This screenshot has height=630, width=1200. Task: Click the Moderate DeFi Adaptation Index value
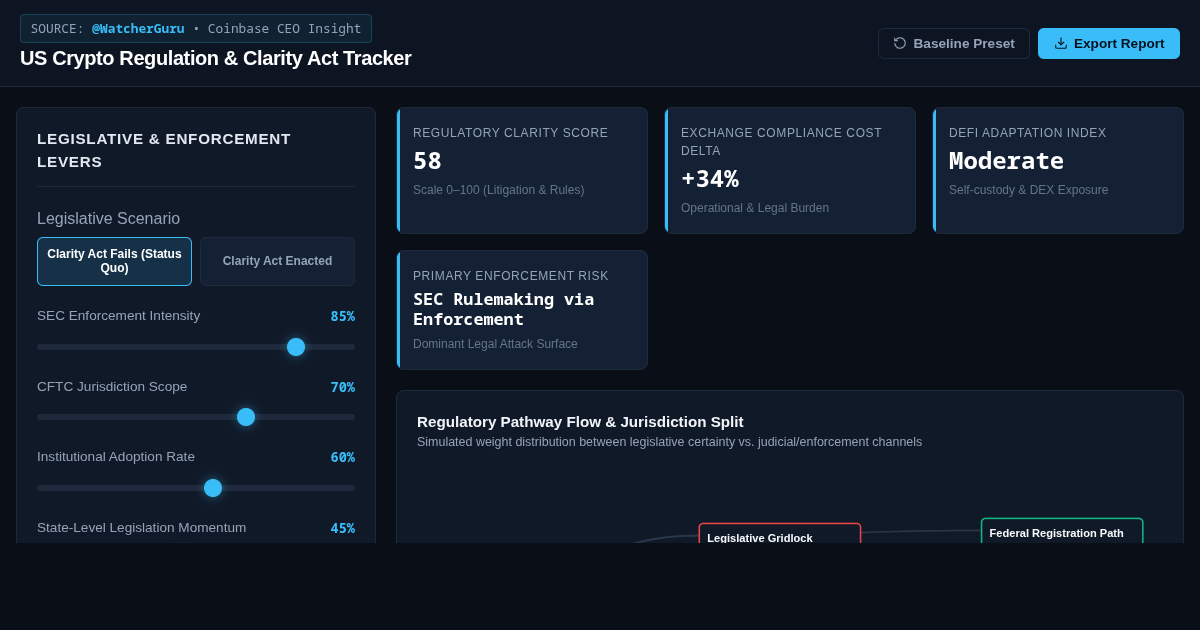1006,161
